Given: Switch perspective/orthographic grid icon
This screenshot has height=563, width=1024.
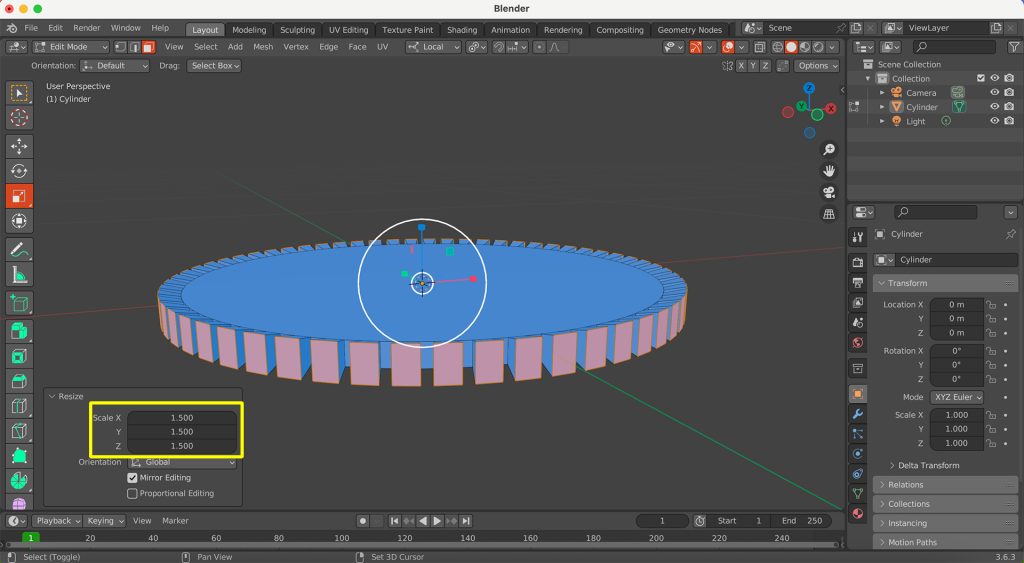Looking at the screenshot, I should [x=829, y=214].
